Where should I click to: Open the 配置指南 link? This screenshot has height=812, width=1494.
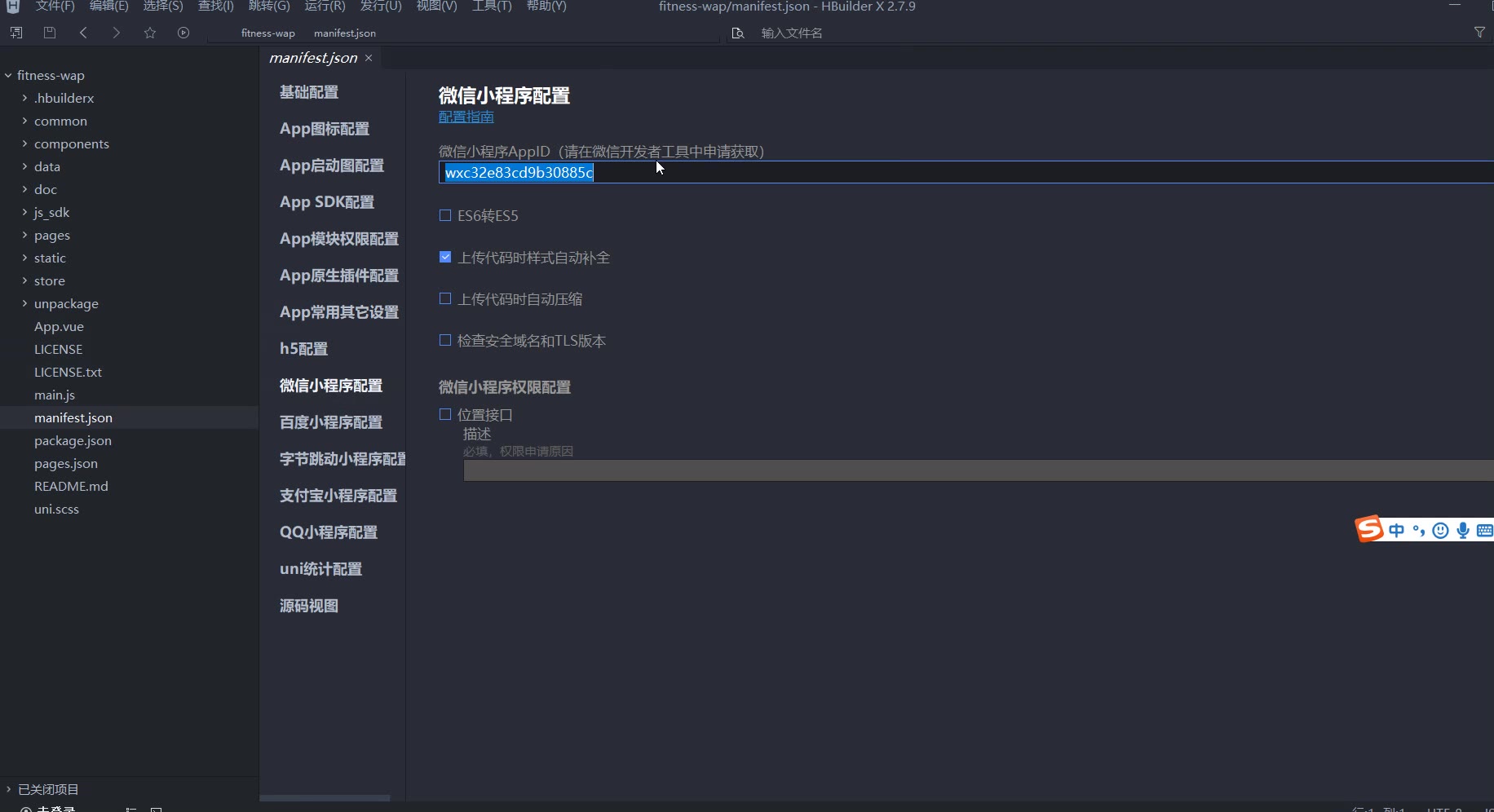tap(466, 117)
